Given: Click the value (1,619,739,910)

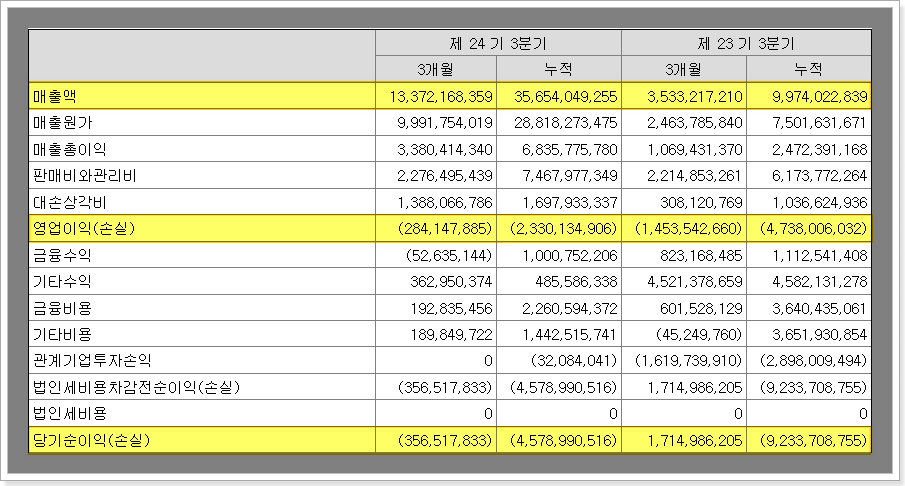Looking at the screenshot, I should tap(689, 361).
